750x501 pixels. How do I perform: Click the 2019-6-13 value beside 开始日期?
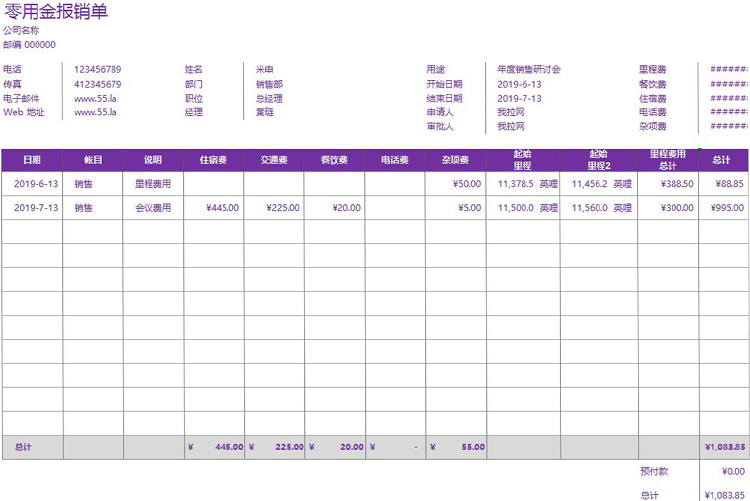pyautogui.click(x=519, y=84)
